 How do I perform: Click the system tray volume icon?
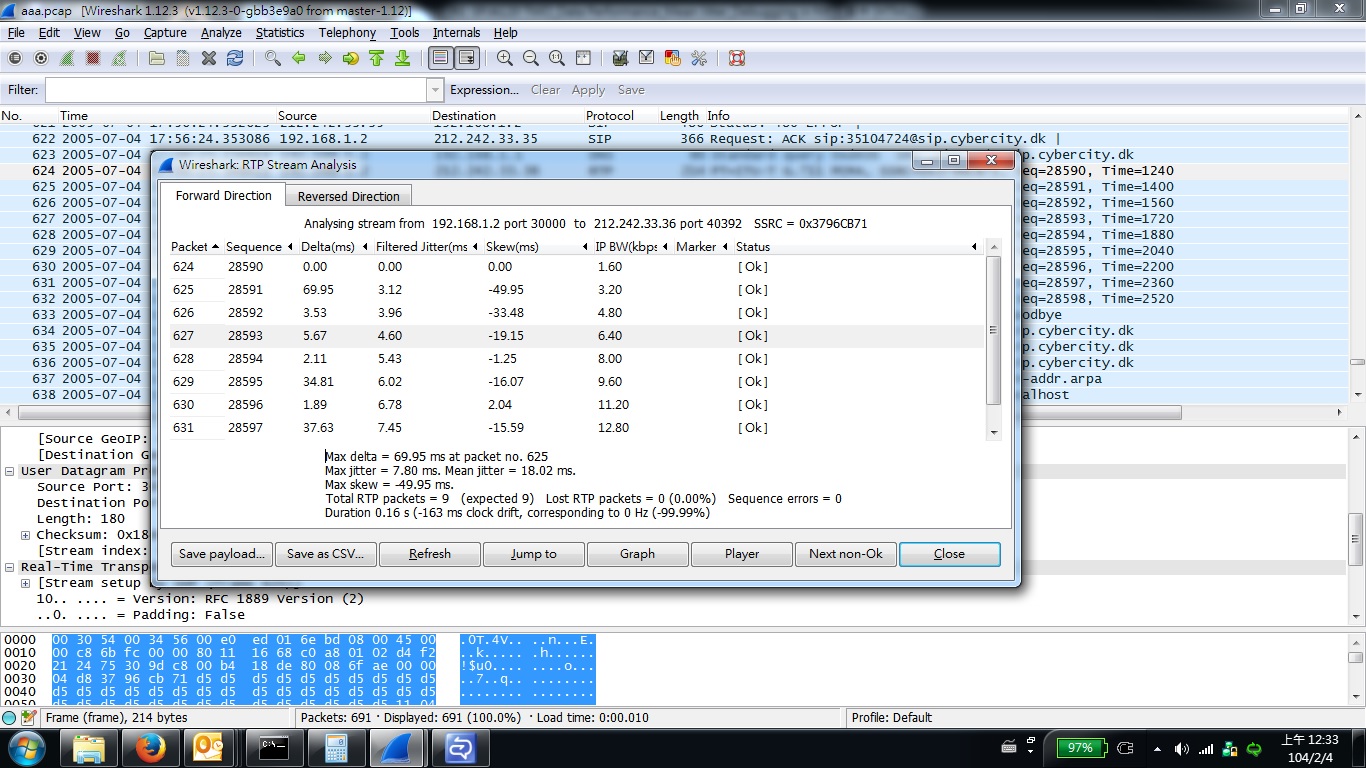pos(1181,749)
